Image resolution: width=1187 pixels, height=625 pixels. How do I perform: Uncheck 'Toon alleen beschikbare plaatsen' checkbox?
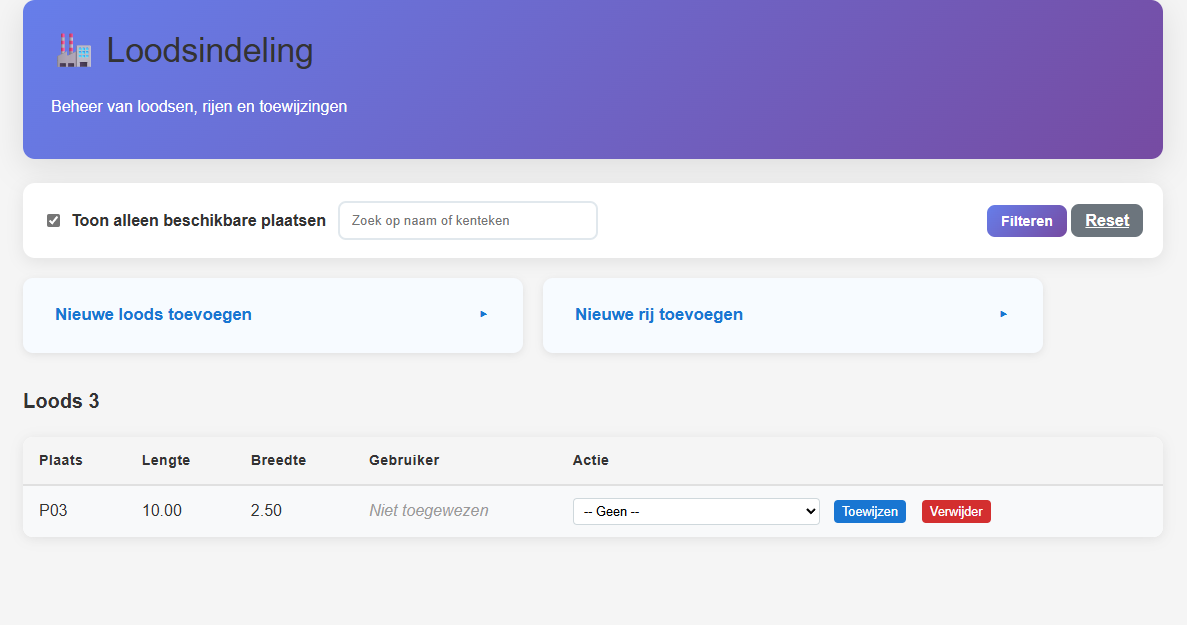pos(54,220)
